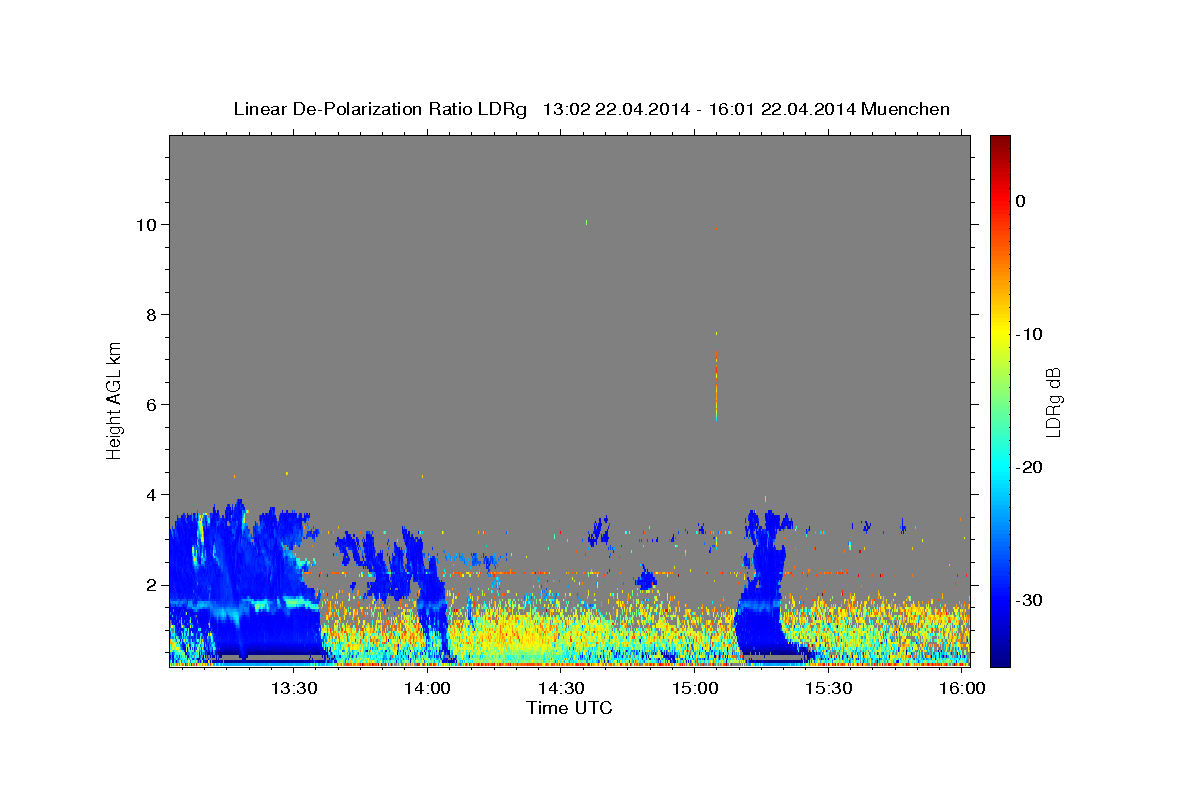Click the colorbar value -10

1030,334
